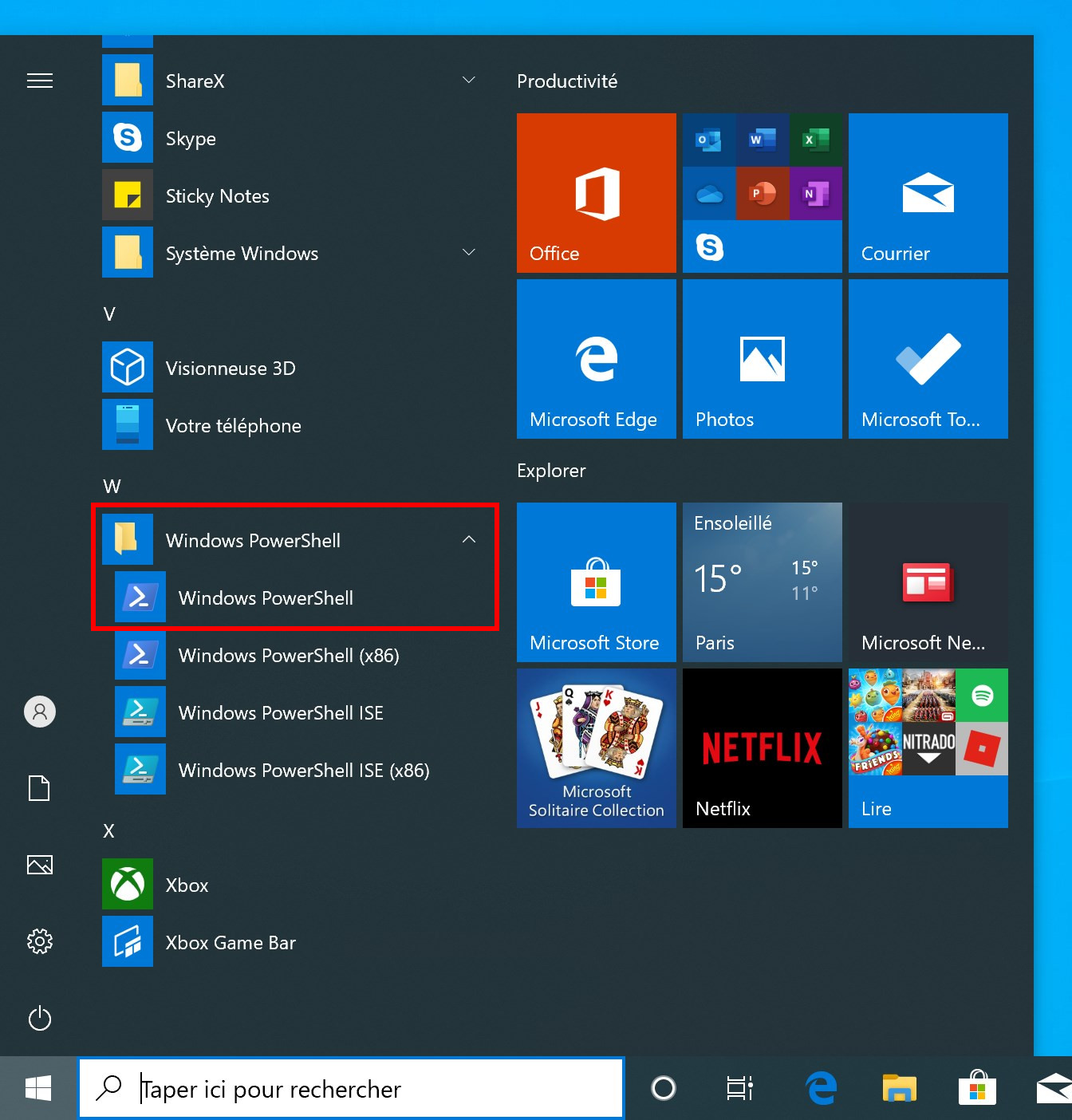Image resolution: width=1072 pixels, height=1120 pixels.
Task: Launch the Xbox app icon
Action: [128, 884]
